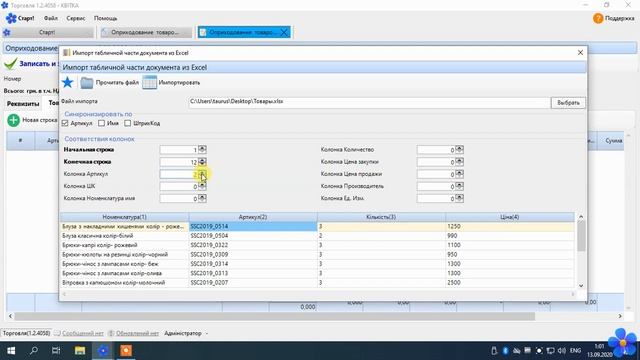Click the orange app icon on taskbar
The width and height of the screenshot is (640, 360).
coord(126,351)
